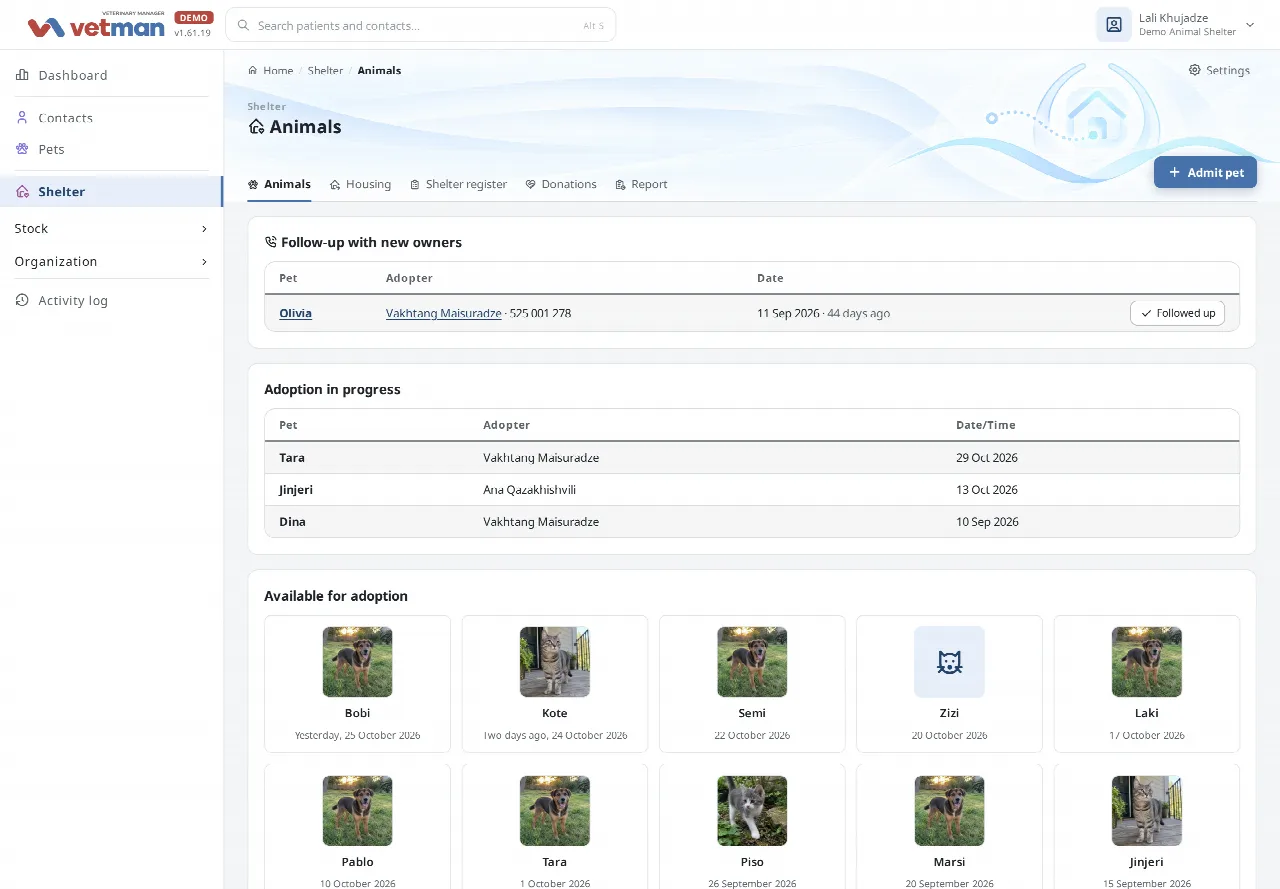Switch to the Housing tab
The width and height of the screenshot is (1280, 889).
(360, 184)
